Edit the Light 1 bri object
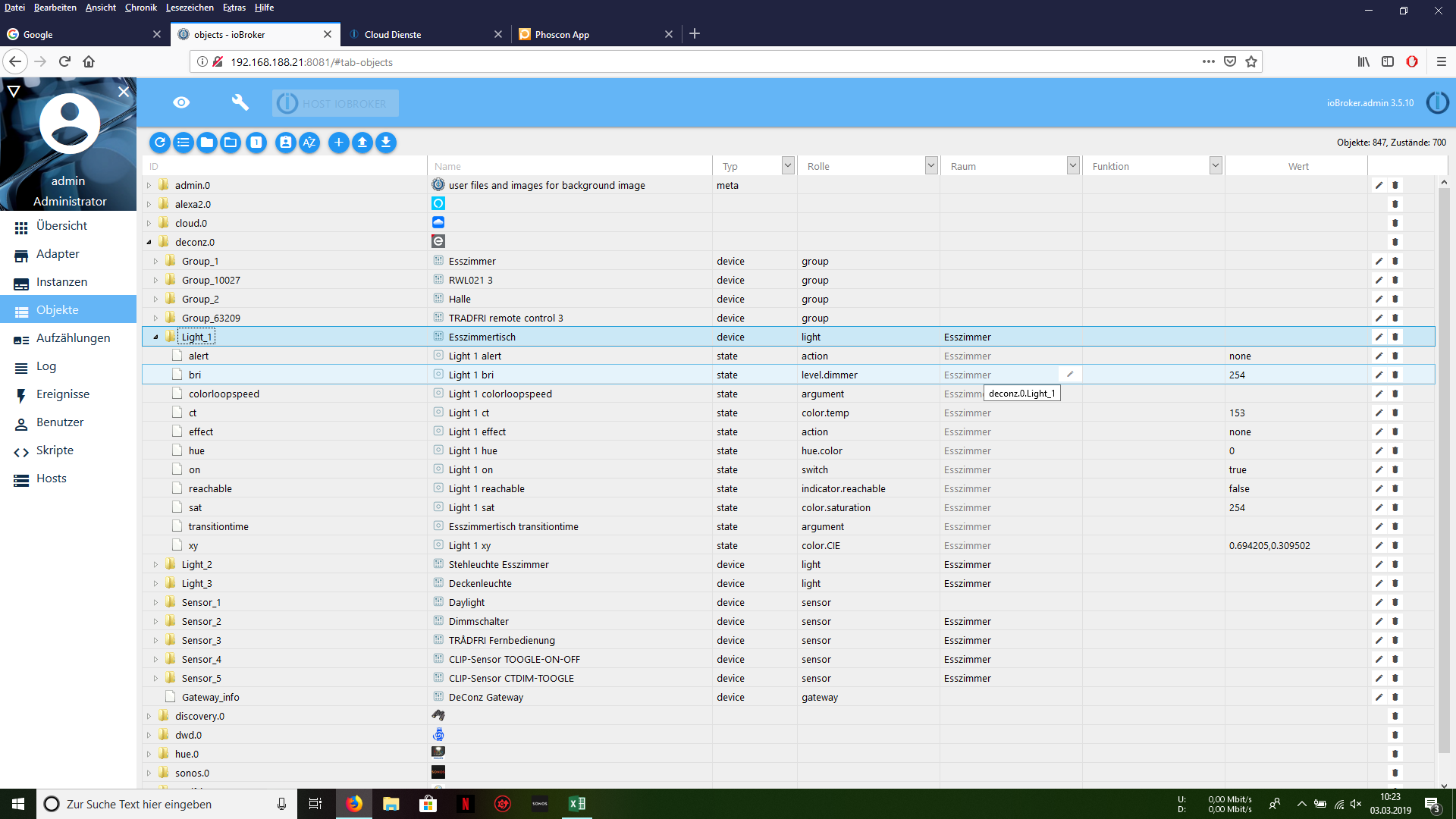The image size is (1456, 819). click(x=1379, y=375)
